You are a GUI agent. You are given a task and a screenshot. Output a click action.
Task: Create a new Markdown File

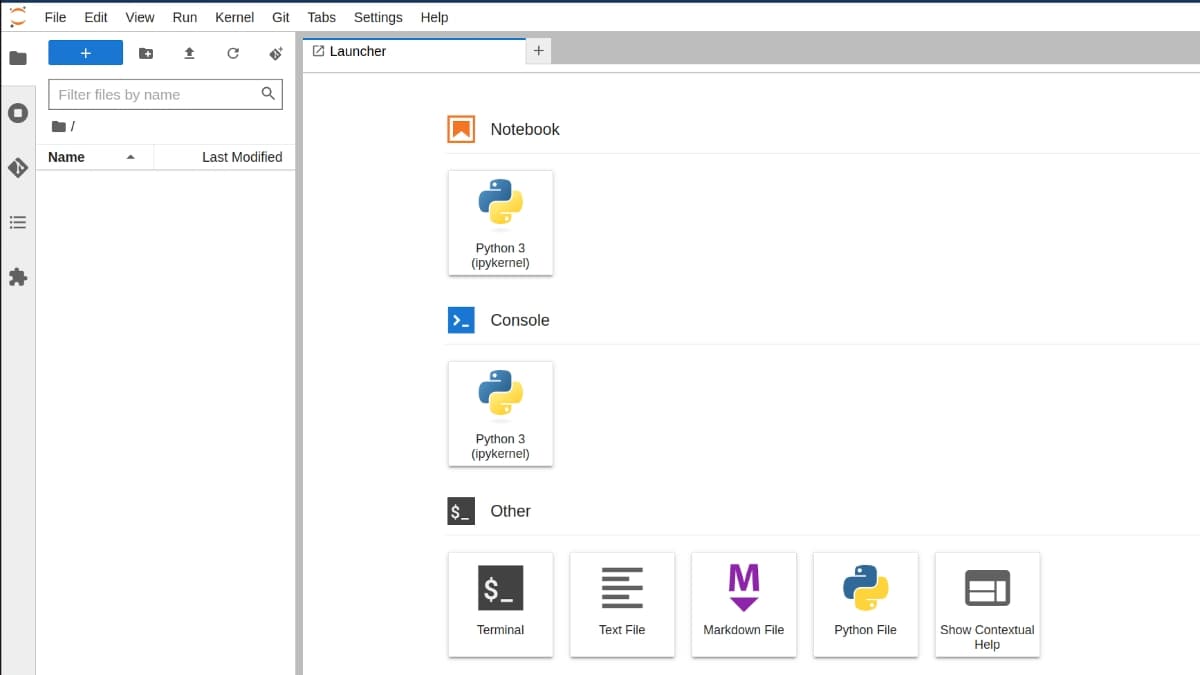(x=743, y=604)
